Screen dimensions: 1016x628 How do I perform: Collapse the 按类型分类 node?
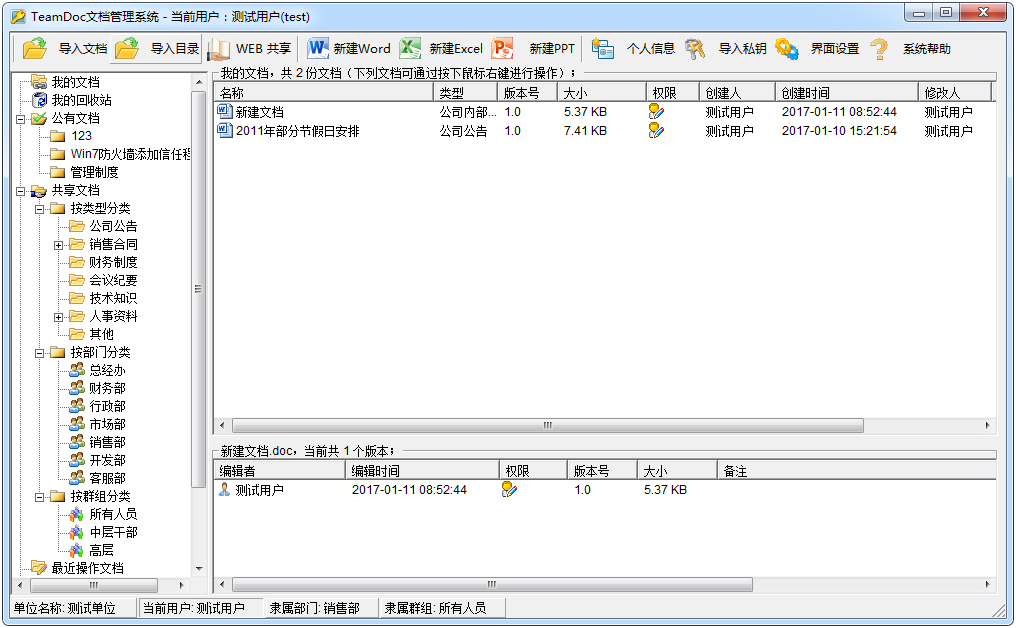tap(40, 209)
